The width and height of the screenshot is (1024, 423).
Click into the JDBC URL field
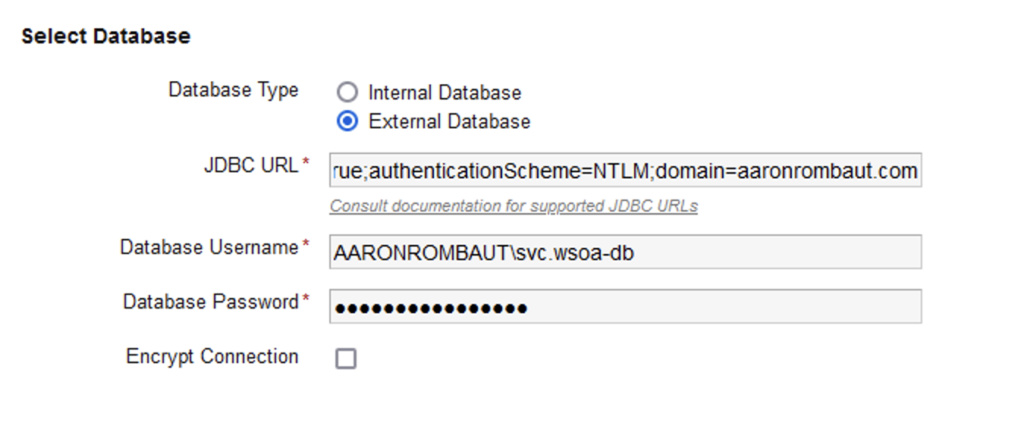pyautogui.click(x=625, y=172)
